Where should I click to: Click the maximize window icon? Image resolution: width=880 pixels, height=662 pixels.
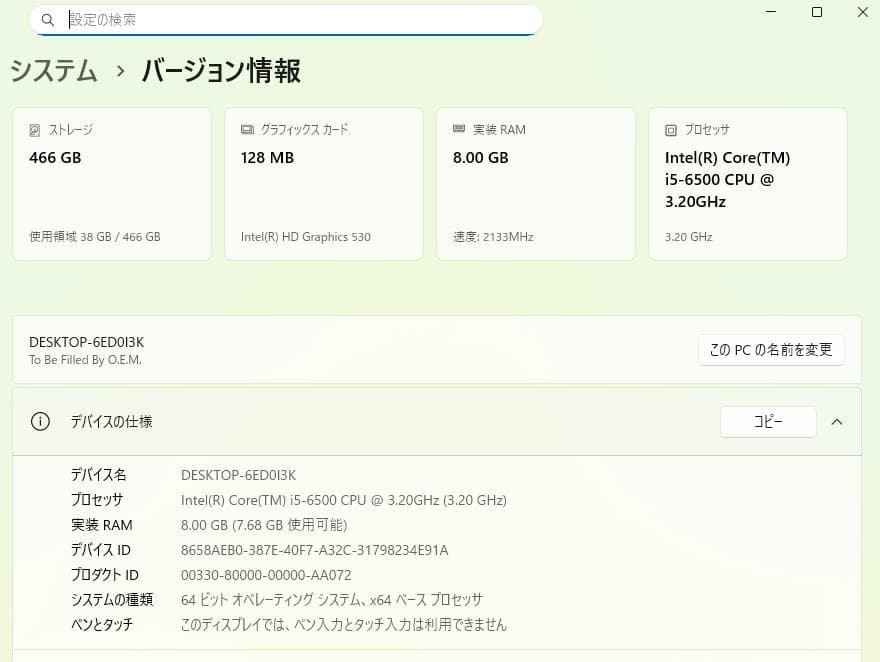coord(817,12)
